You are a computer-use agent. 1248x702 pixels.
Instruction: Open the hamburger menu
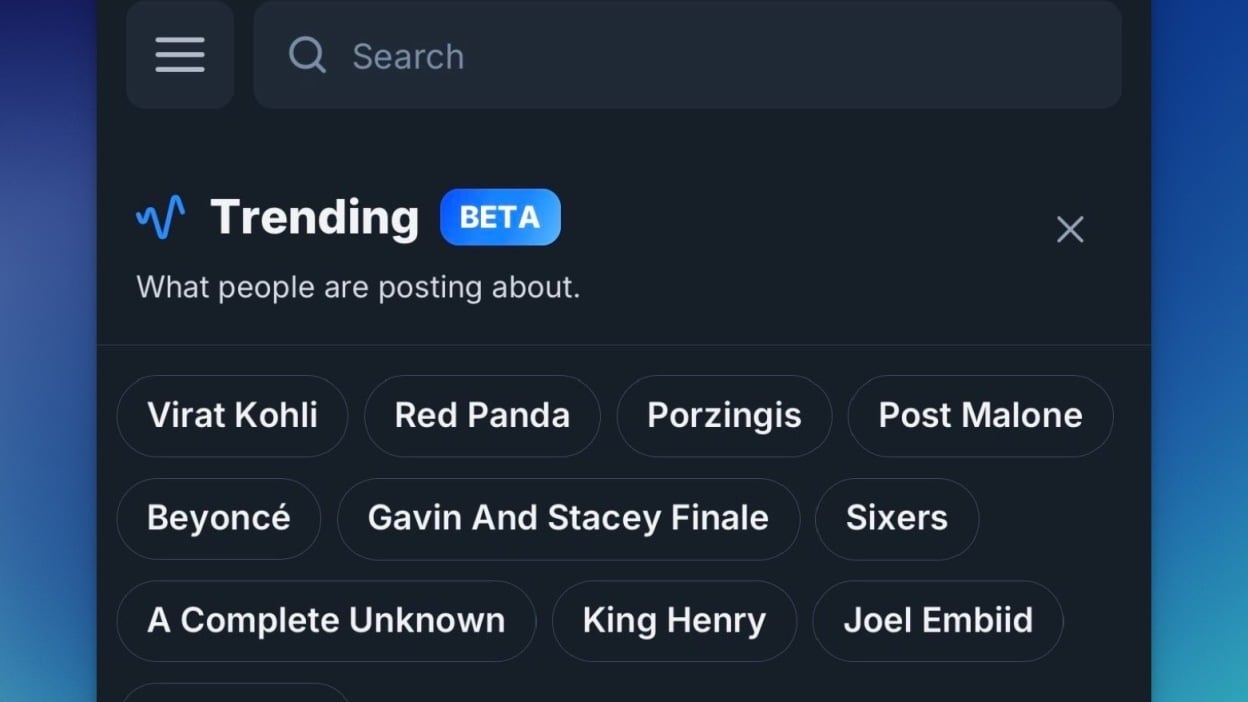click(x=180, y=55)
